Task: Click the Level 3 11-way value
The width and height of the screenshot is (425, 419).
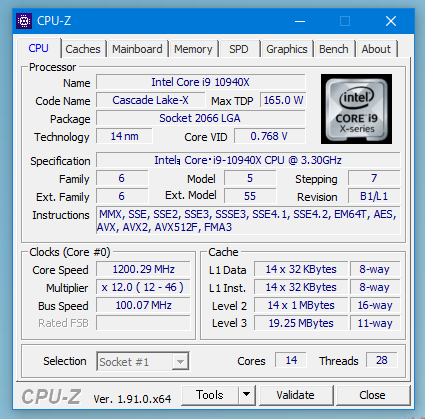Action: click(375, 323)
